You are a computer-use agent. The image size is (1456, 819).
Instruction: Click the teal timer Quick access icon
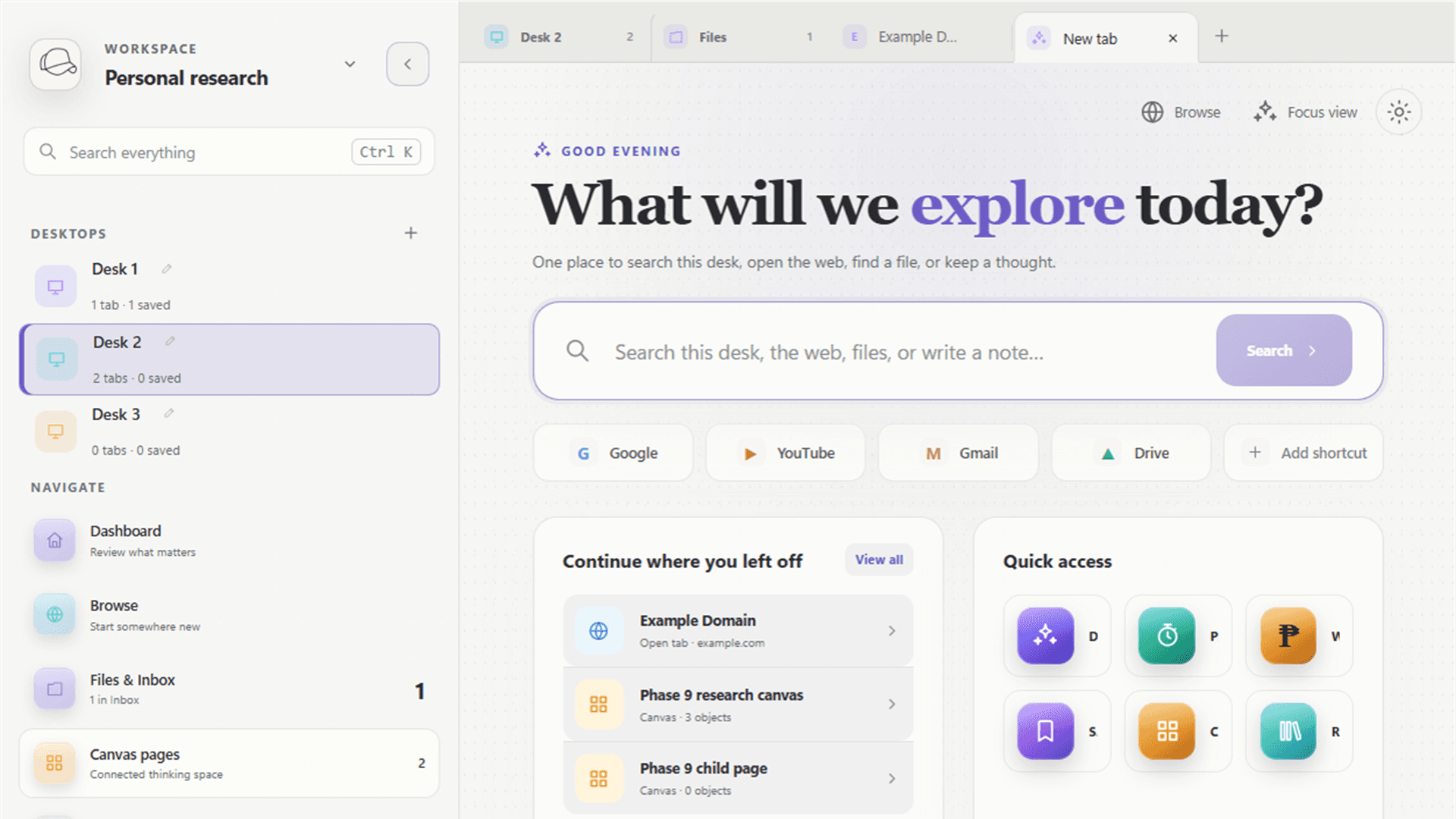pos(1166,635)
